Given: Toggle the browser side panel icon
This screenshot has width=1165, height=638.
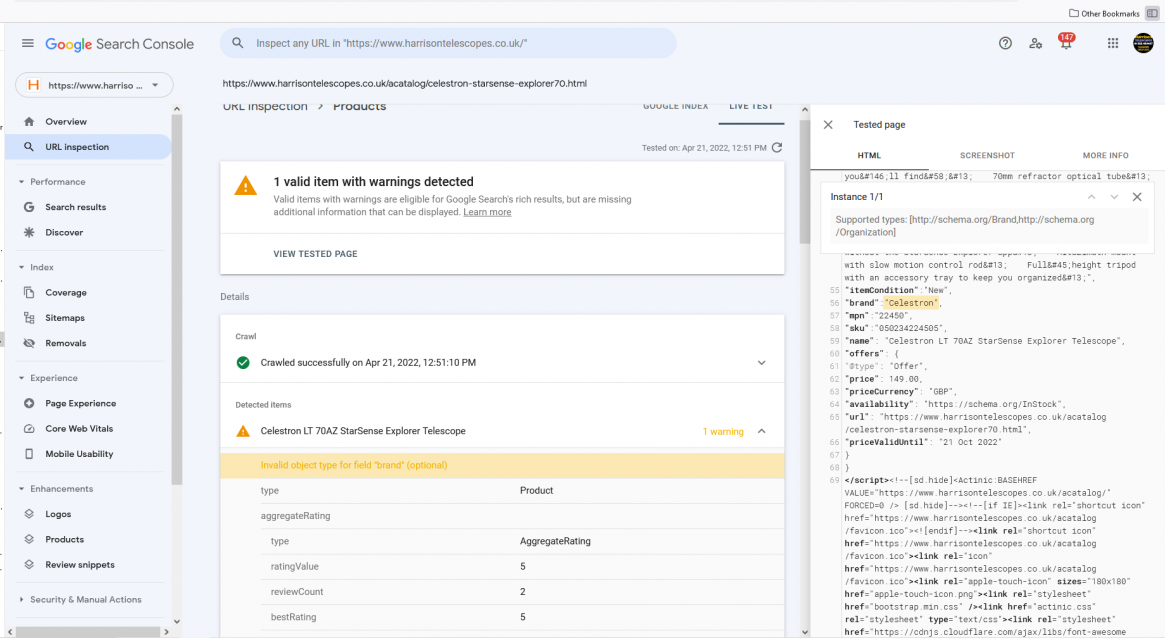Looking at the screenshot, I should 1152,13.
